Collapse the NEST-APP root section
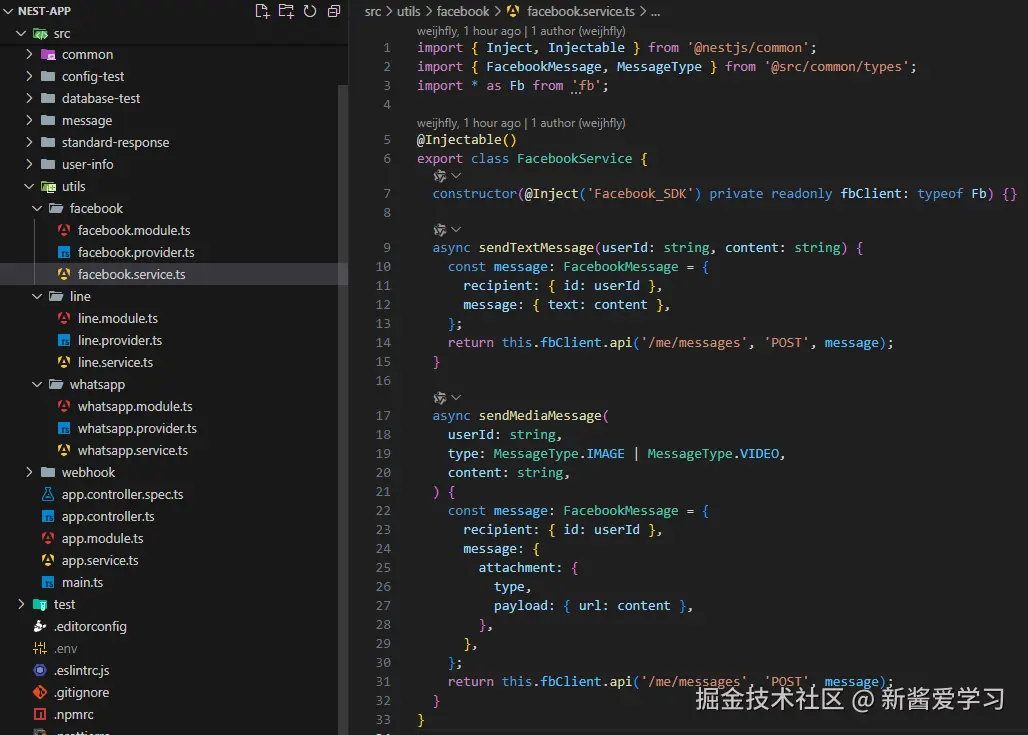1028x735 pixels. [8, 11]
